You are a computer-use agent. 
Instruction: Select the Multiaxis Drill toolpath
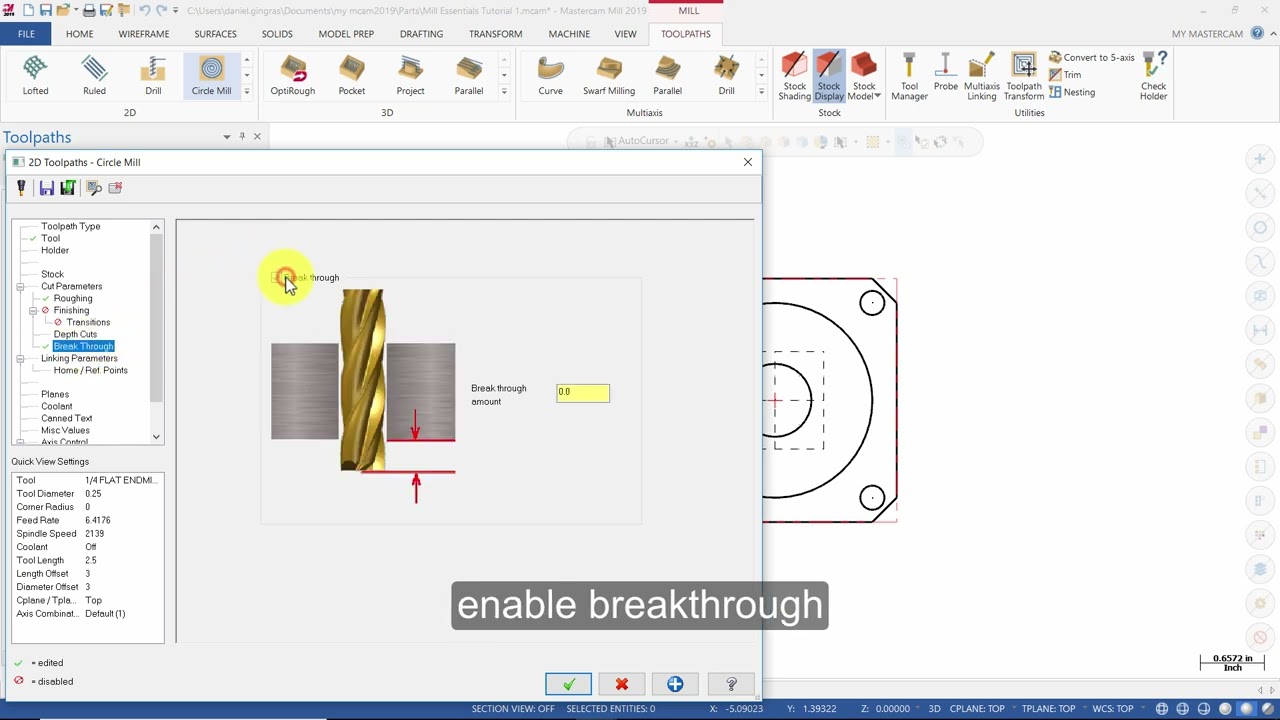[x=726, y=76]
